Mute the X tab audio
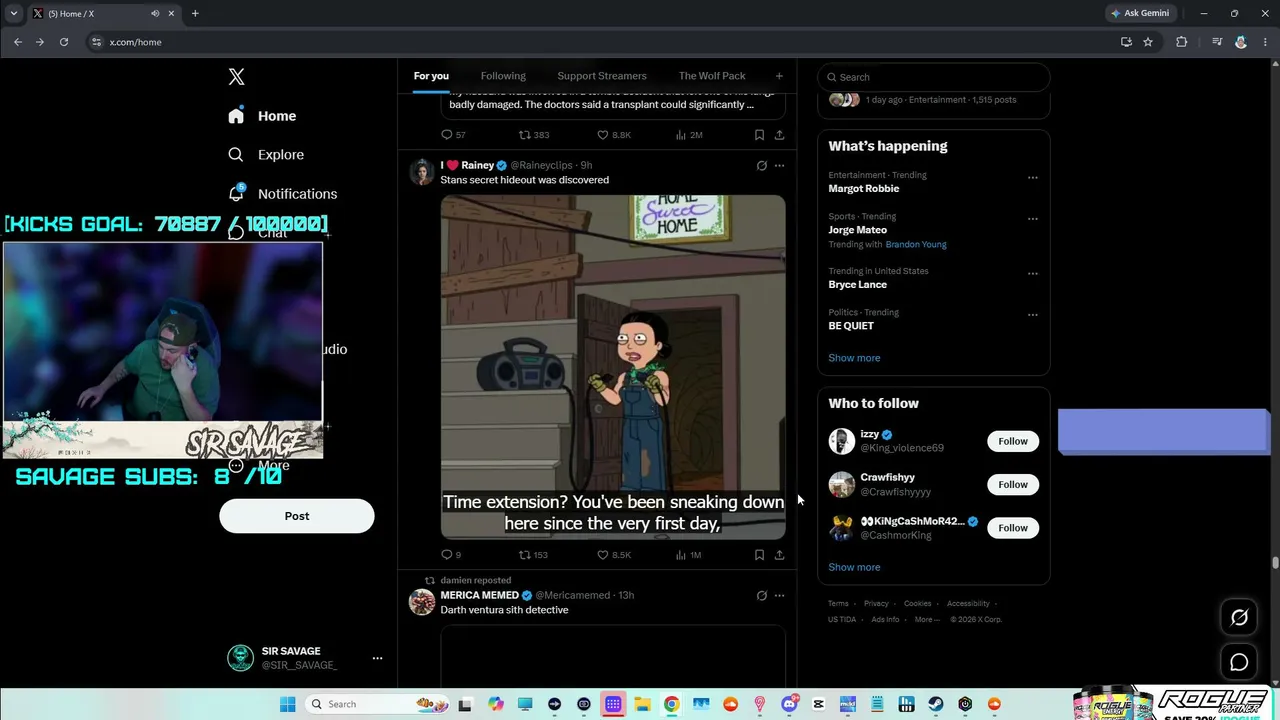The height and width of the screenshot is (720, 1280). point(155,14)
